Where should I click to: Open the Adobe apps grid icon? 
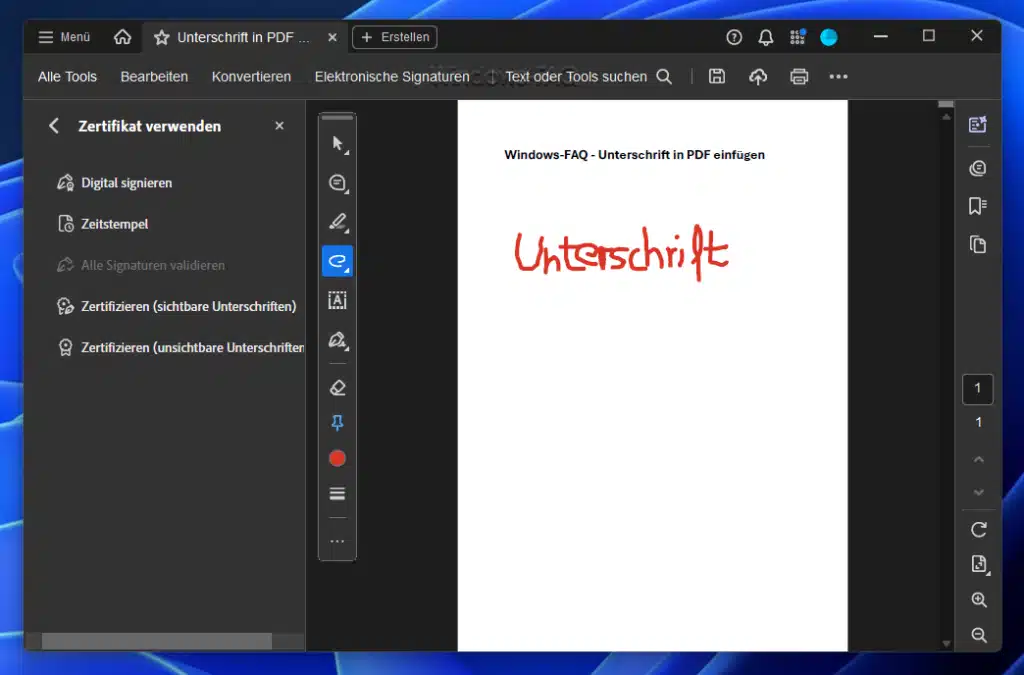(x=797, y=37)
